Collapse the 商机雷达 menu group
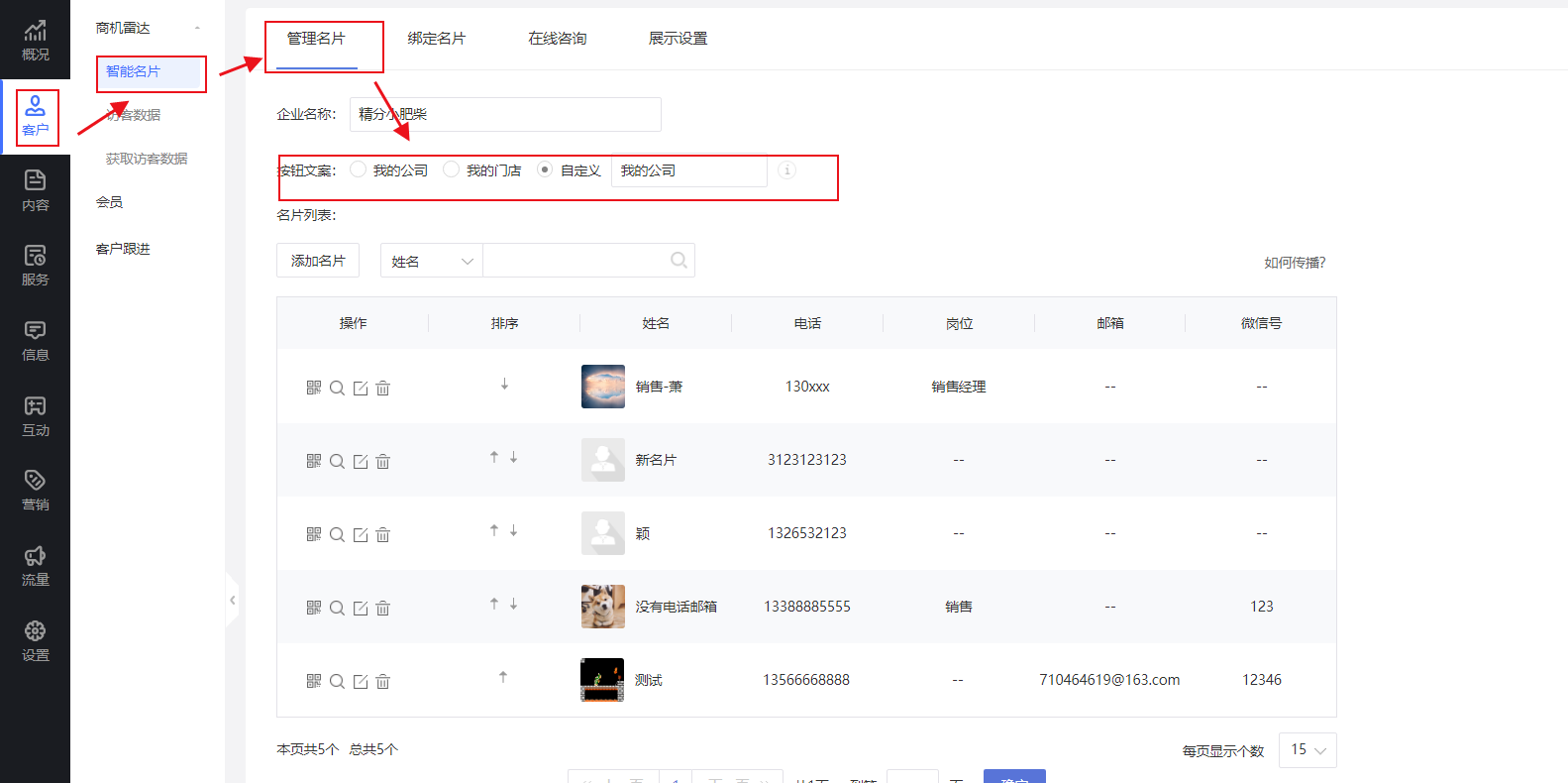Image resolution: width=1568 pixels, height=783 pixels. click(197, 28)
